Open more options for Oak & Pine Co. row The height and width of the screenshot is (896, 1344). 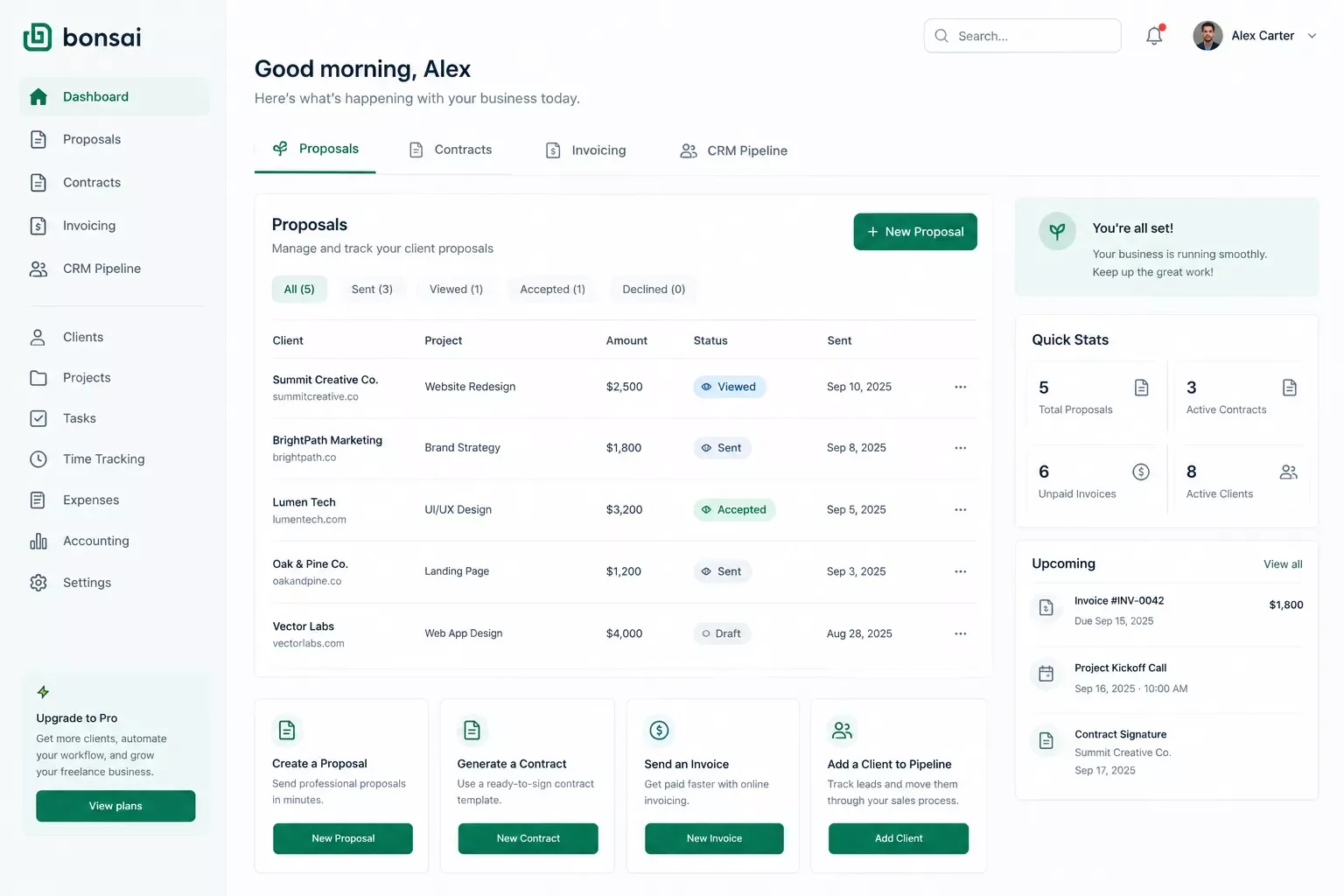point(960,571)
